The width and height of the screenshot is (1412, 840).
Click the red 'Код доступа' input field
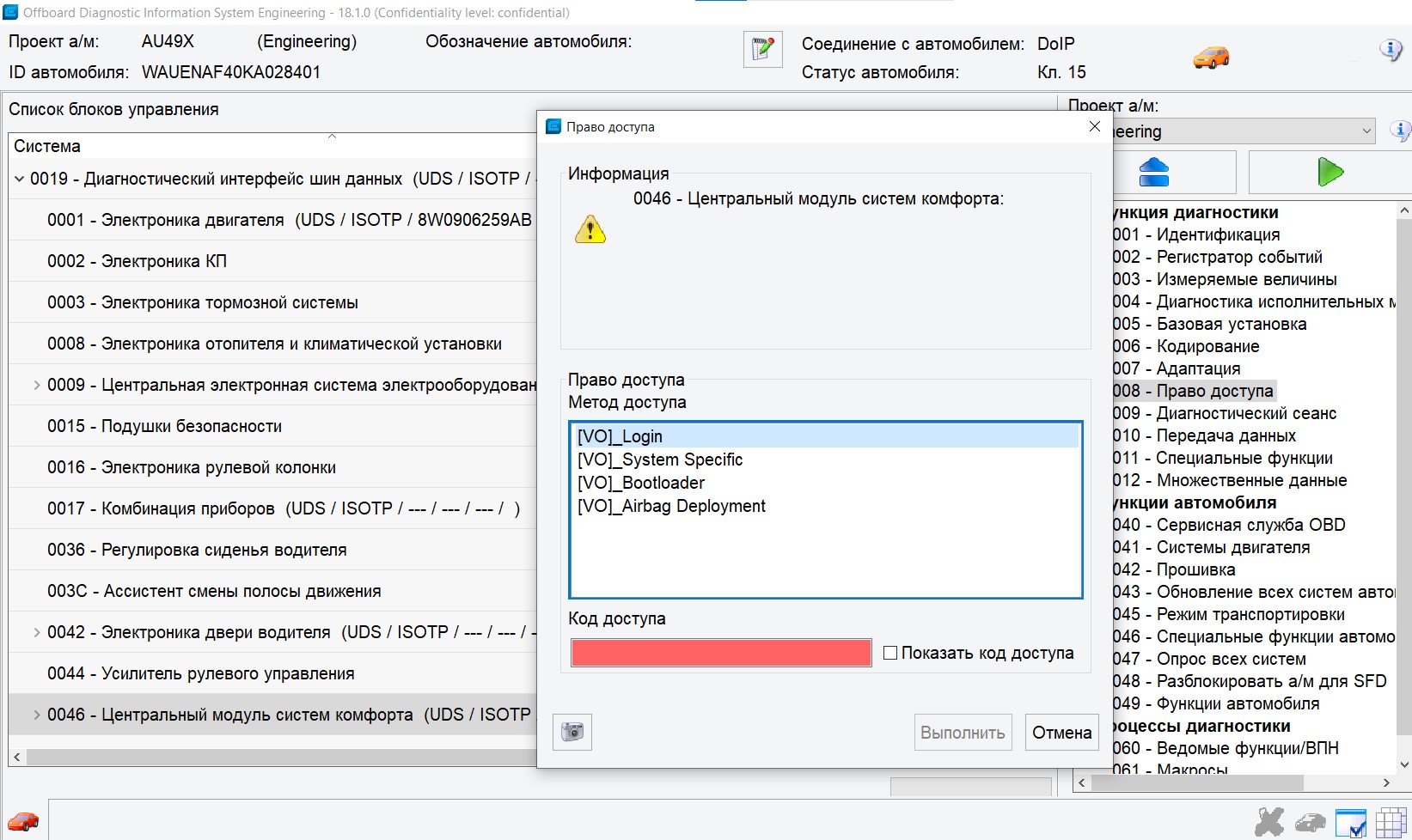721,653
